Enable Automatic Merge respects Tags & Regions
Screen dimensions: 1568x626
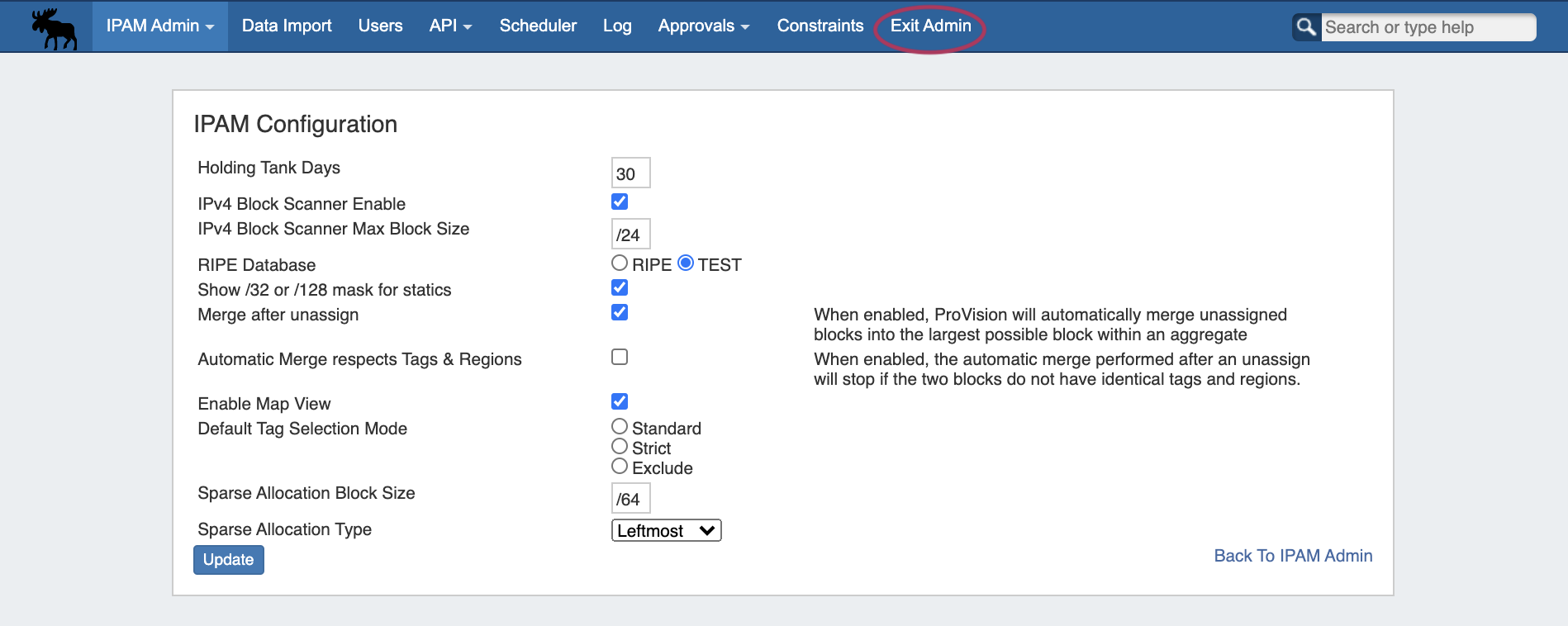click(620, 357)
